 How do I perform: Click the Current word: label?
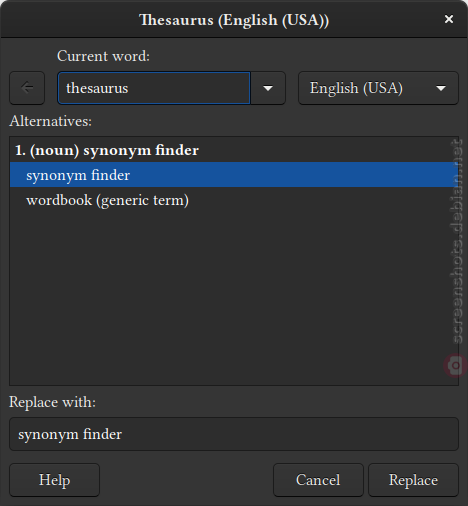[x=103, y=56]
